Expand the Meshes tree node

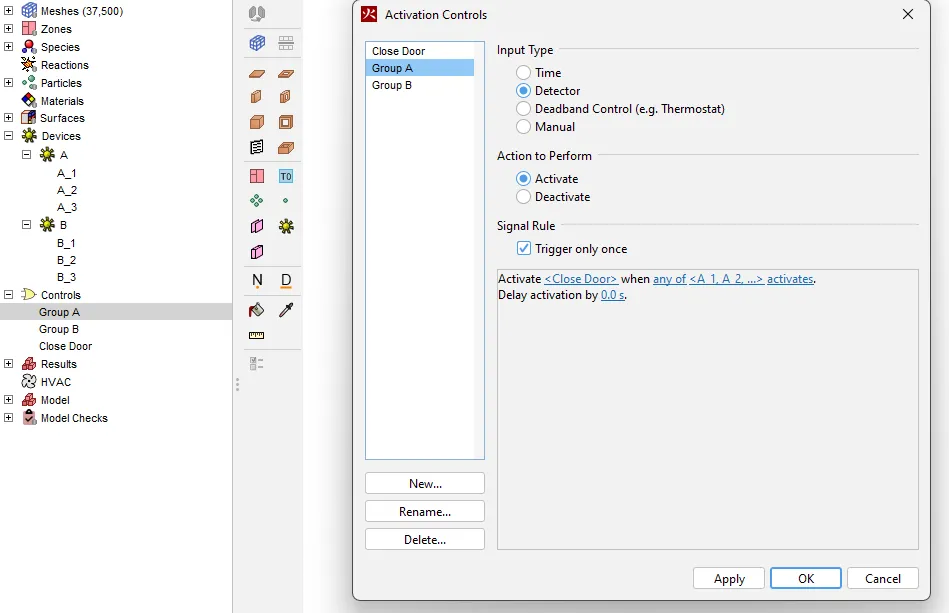[x=8, y=11]
